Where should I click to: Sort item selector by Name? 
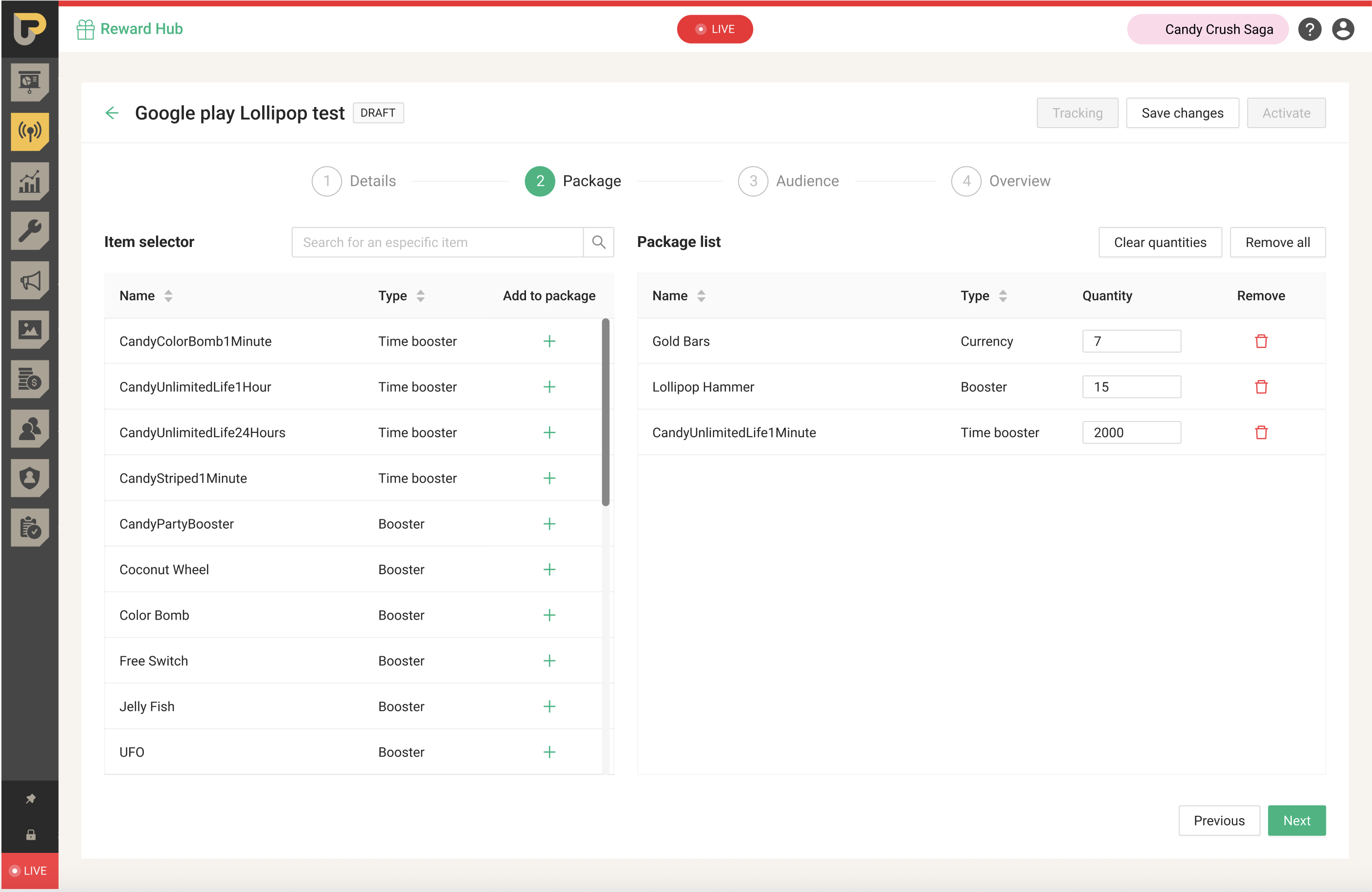168,295
